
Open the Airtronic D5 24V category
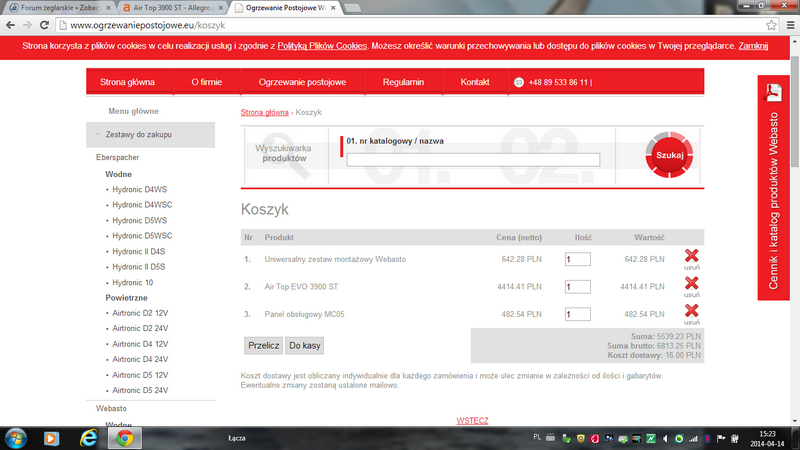(x=140, y=390)
